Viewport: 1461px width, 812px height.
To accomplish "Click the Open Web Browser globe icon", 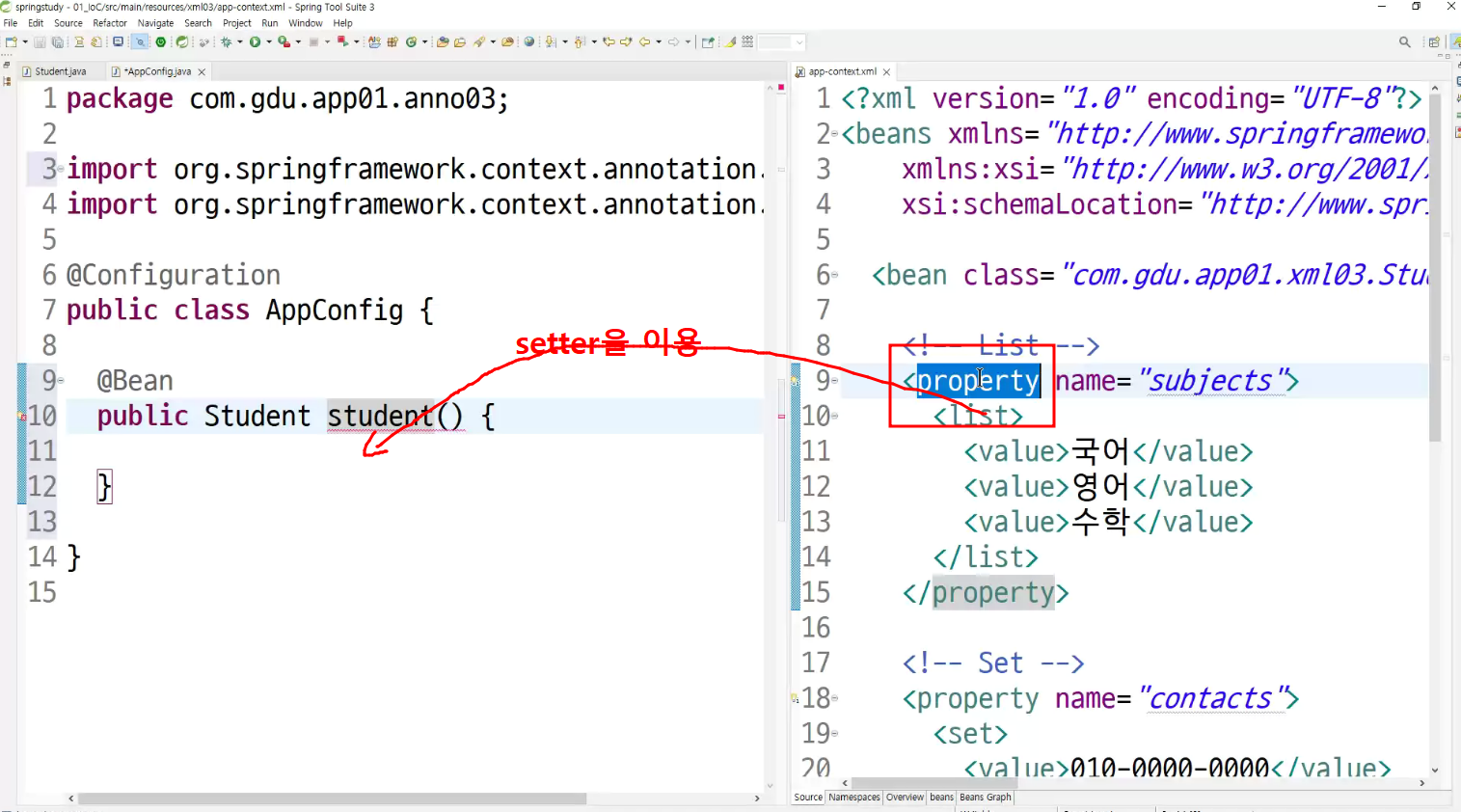I will pyautogui.click(x=529, y=41).
